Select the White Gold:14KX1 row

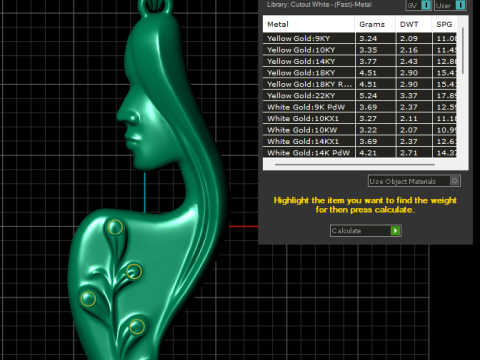[360, 141]
